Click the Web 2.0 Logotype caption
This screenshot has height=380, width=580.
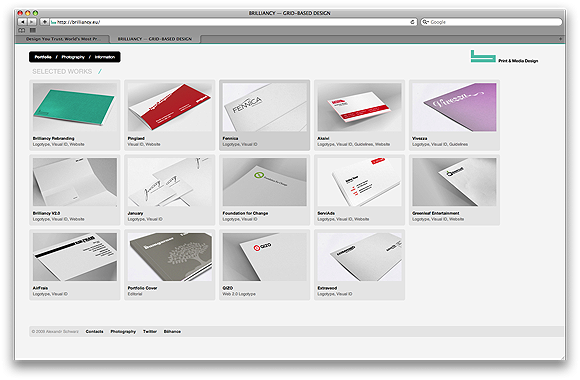click(239, 294)
